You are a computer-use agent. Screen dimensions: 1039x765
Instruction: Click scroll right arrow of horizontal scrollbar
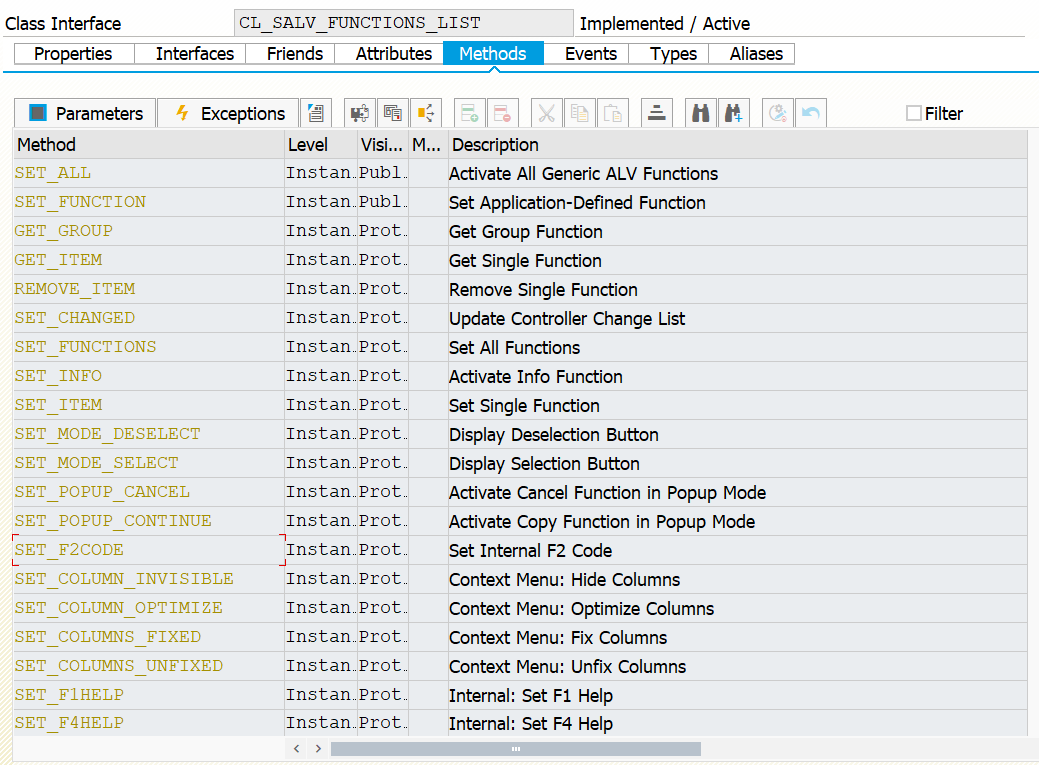(319, 748)
